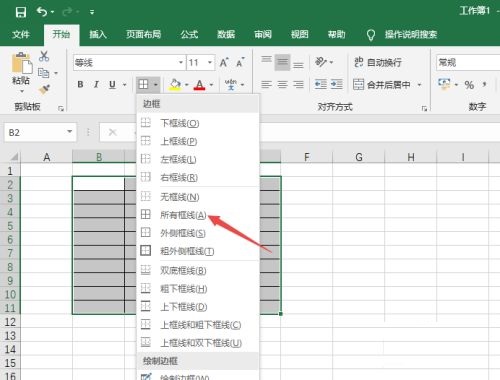
Task: Apply the red font color
Action: click(199, 85)
